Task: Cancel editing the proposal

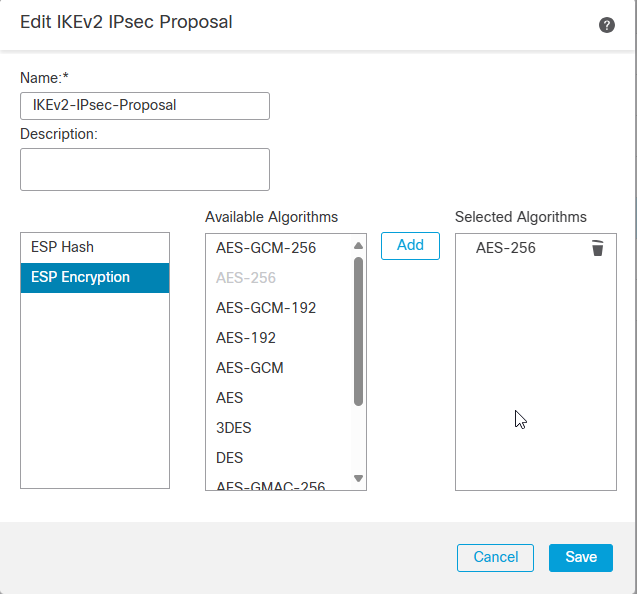Action: click(495, 557)
